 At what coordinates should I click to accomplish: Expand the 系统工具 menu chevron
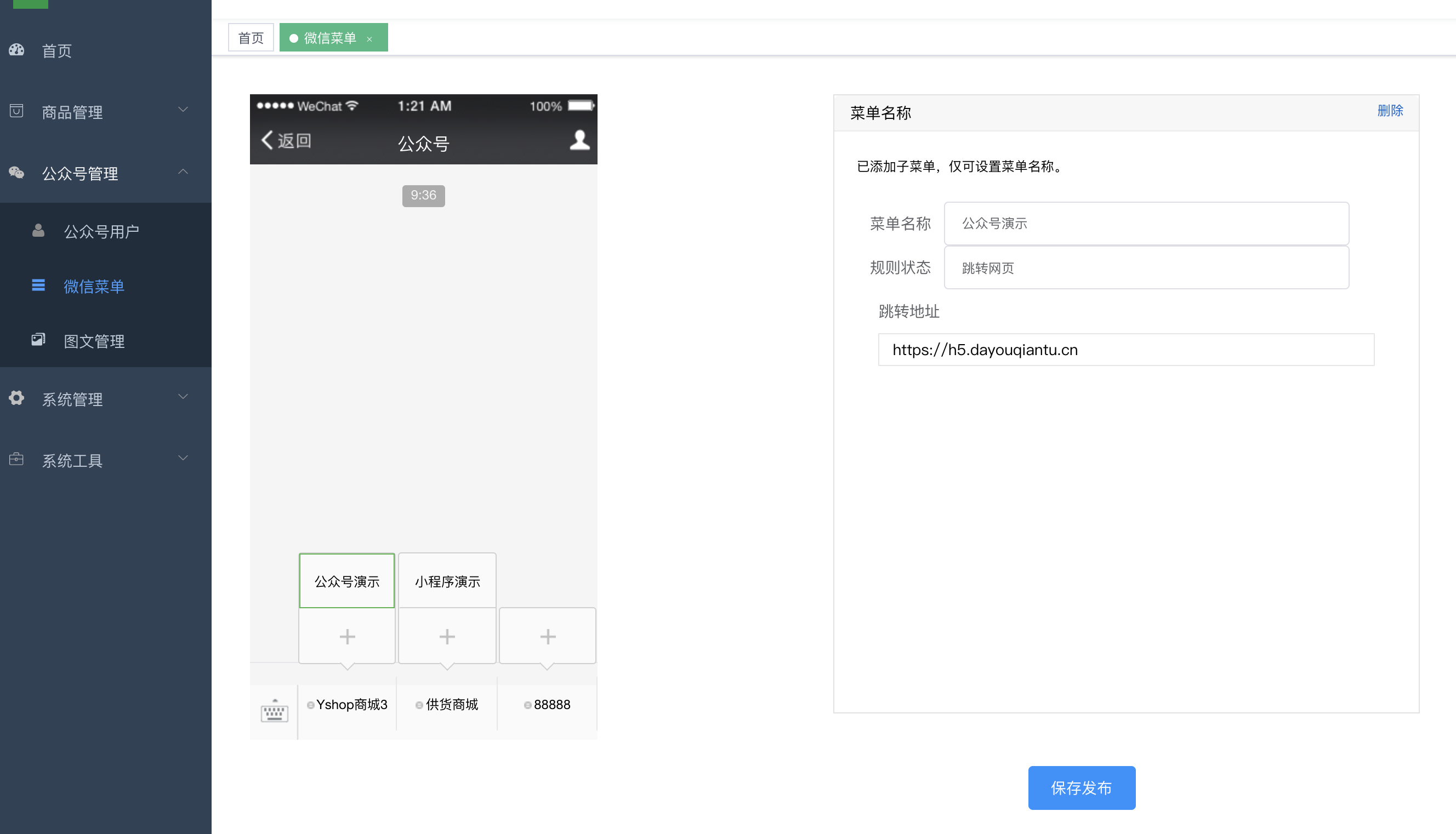(x=183, y=458)
